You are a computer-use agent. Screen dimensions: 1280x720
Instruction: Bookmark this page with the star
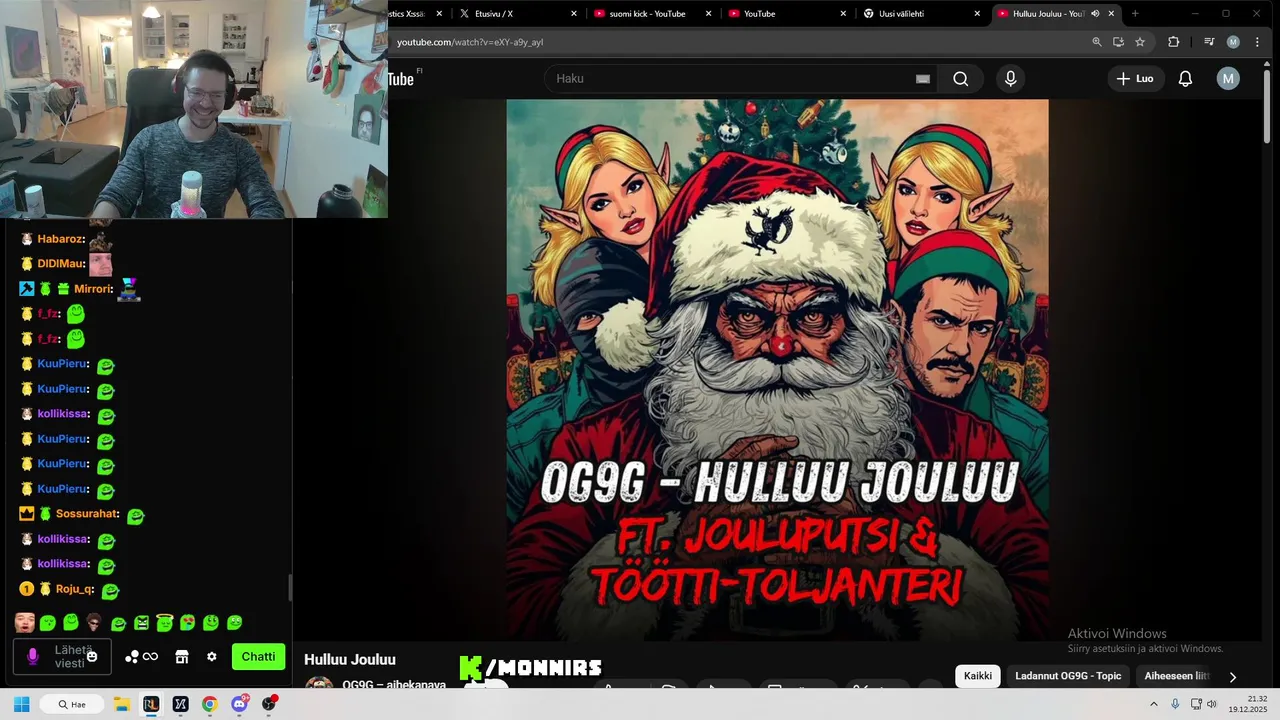coord(1140,42)
